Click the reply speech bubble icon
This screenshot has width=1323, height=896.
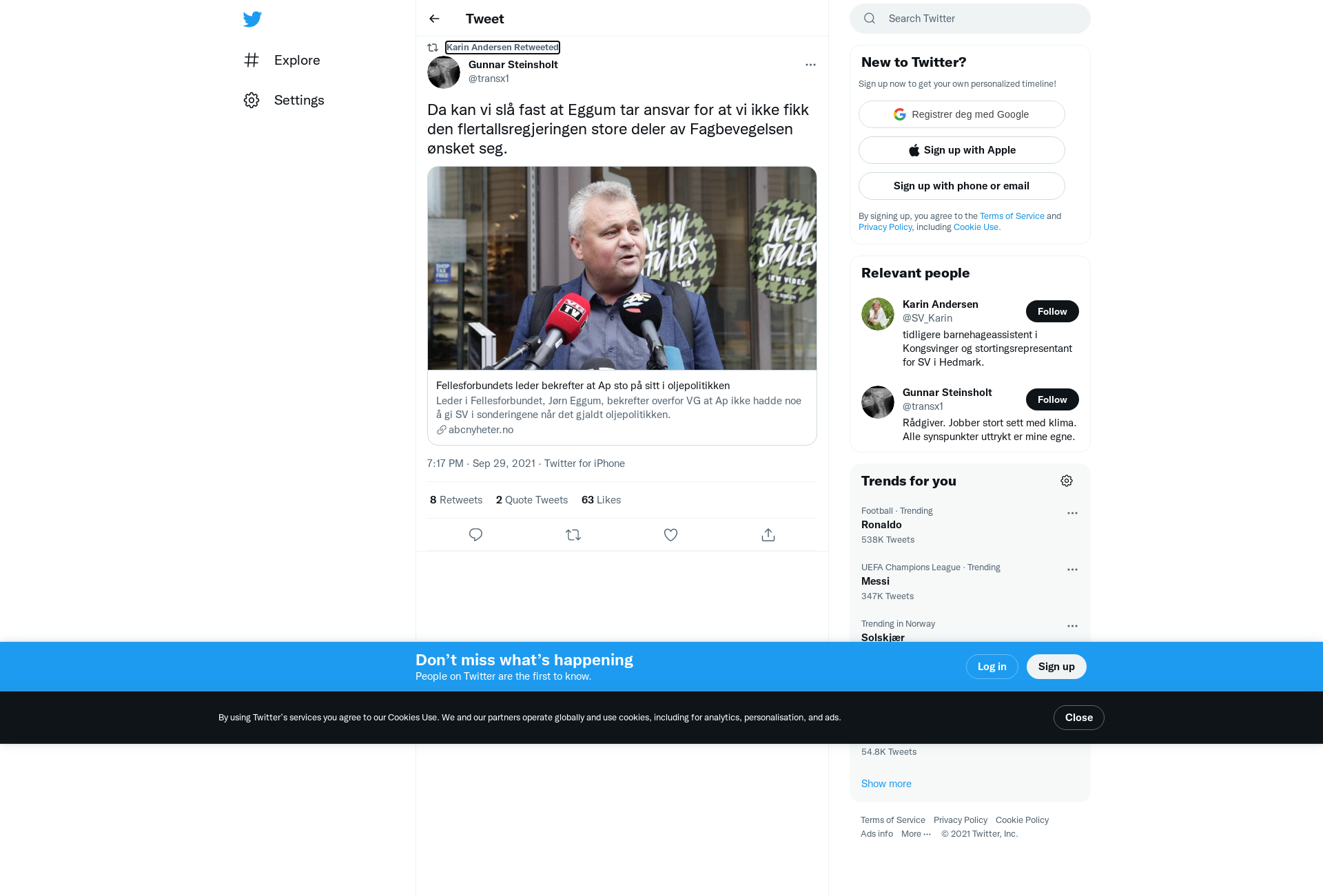click(x=475, y=534)
